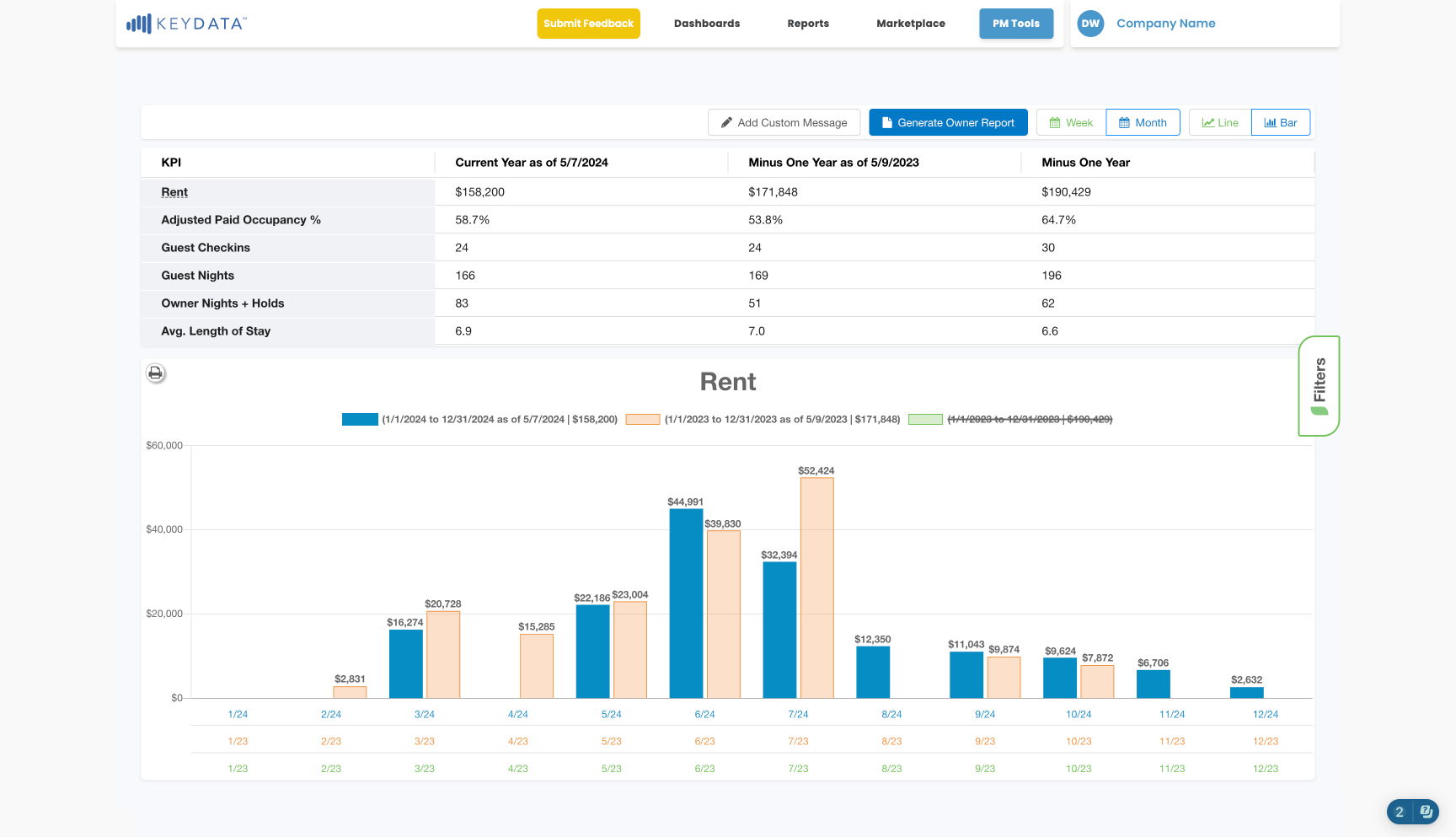Open the chat help icon at bottom right
Image resolution: width=1456 pixels, height=837 pixels.
[1426, 812]
